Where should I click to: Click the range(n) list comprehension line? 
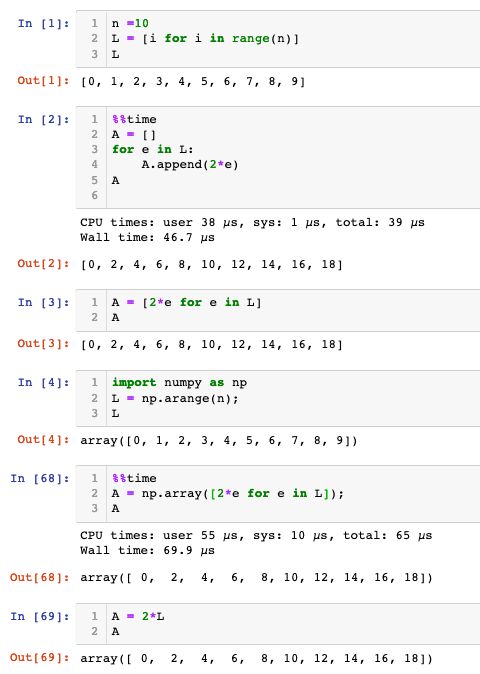205,39
